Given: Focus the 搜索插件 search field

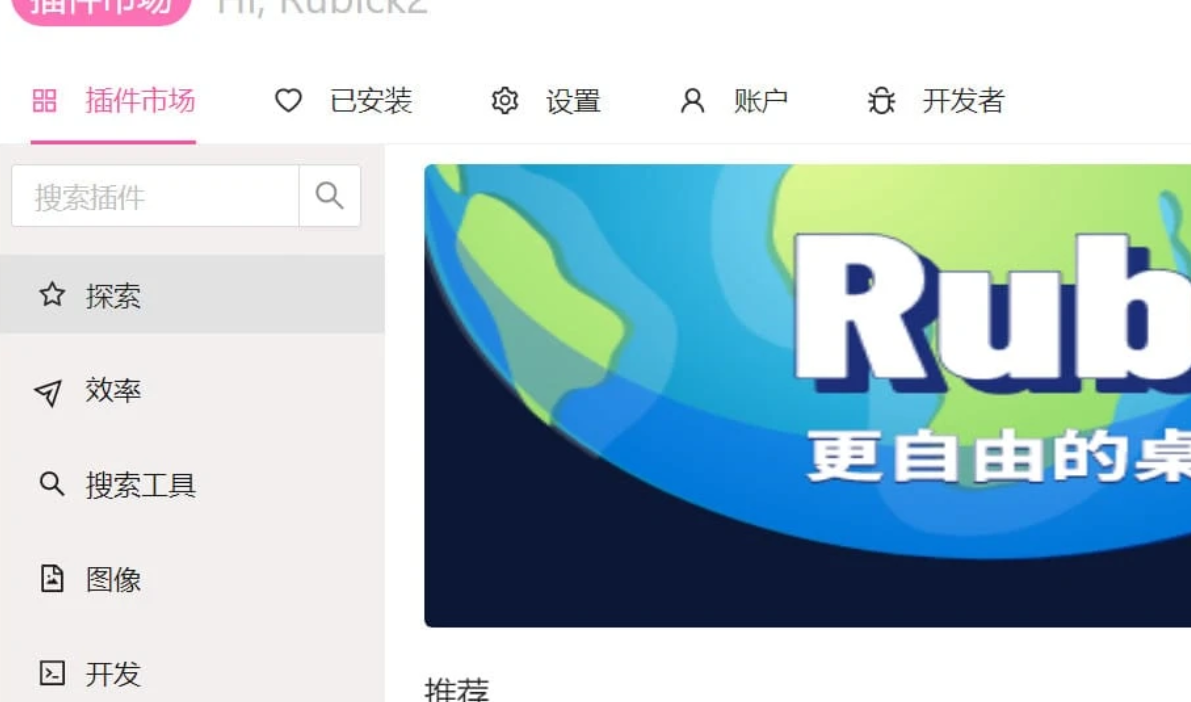Looking at the screenshot, I should point(155,196).
